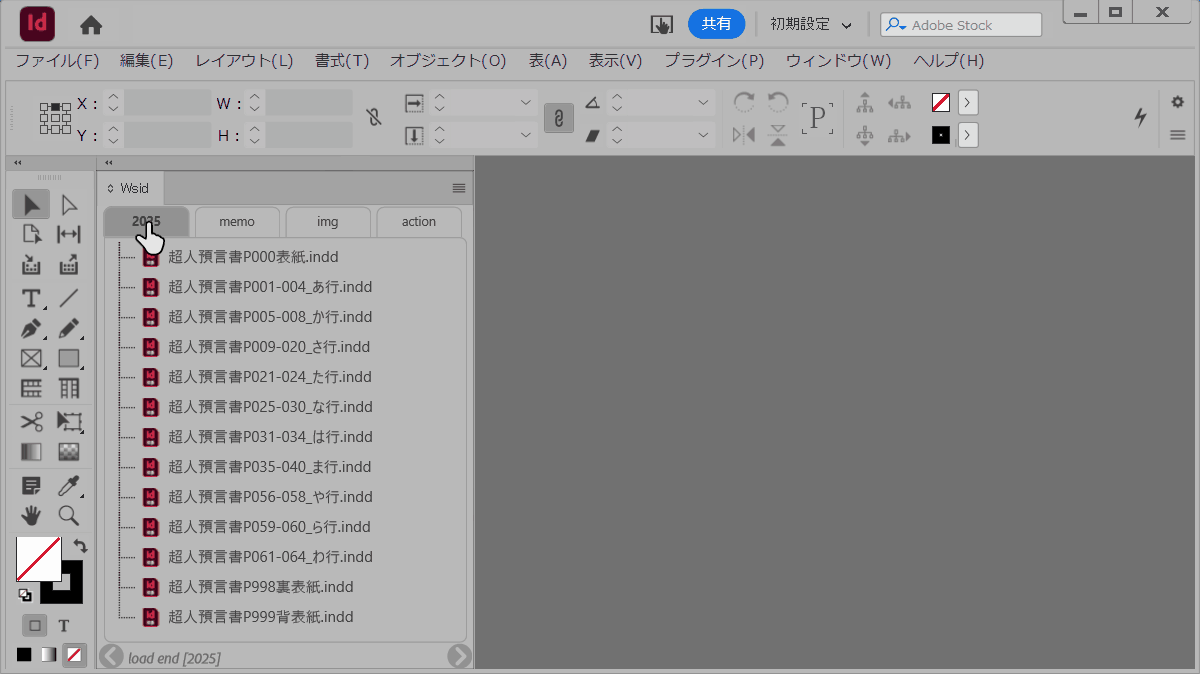This screenshot has height=674, width=1200.
Task: Select the Pen tool
Action: (31, 328)
